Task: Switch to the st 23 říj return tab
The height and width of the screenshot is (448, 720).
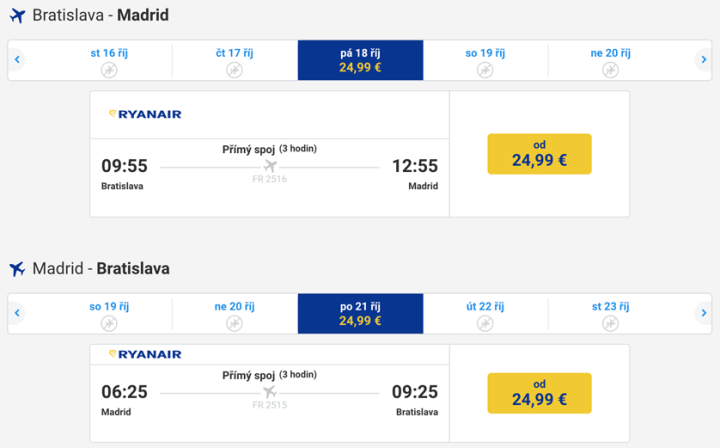Action: [x=610, y=313]
